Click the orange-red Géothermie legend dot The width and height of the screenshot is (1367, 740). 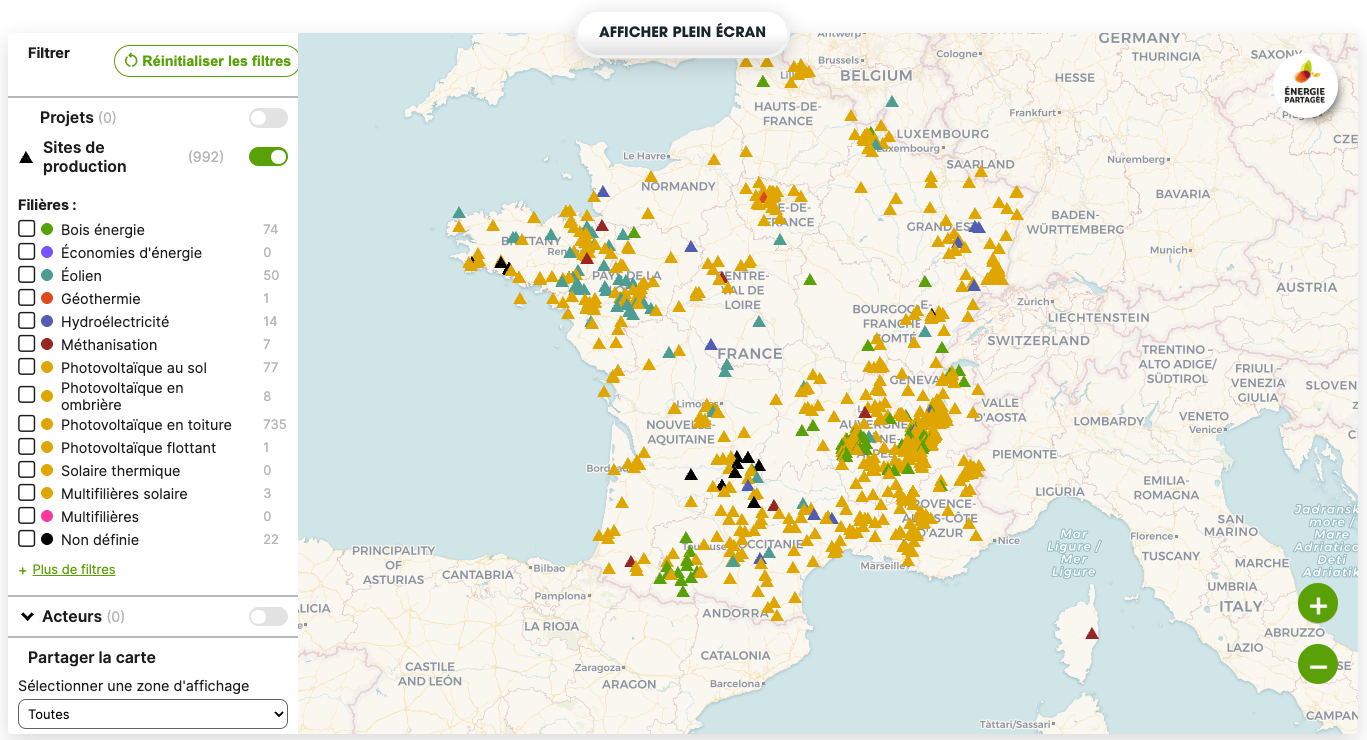(x=47, y=299)
